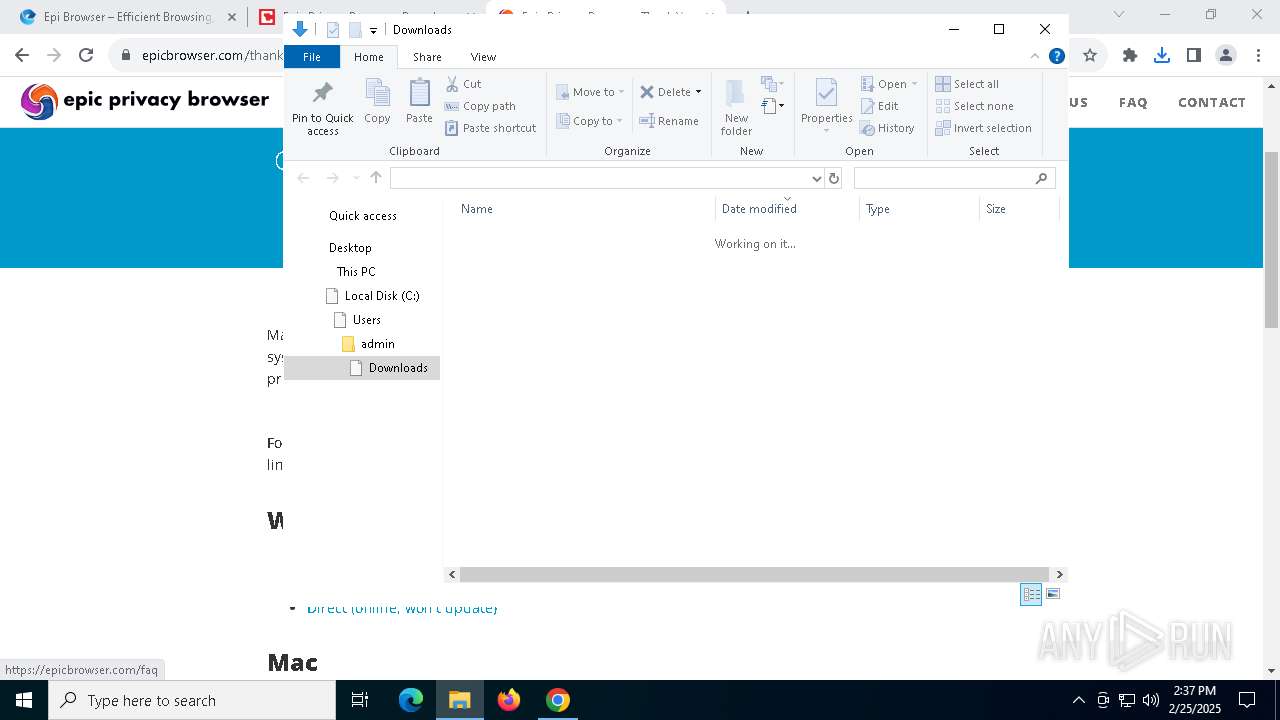Screen dimensions: 1280x720
Task: Refresh the Explorer address bar
Action: coord(834,178)
